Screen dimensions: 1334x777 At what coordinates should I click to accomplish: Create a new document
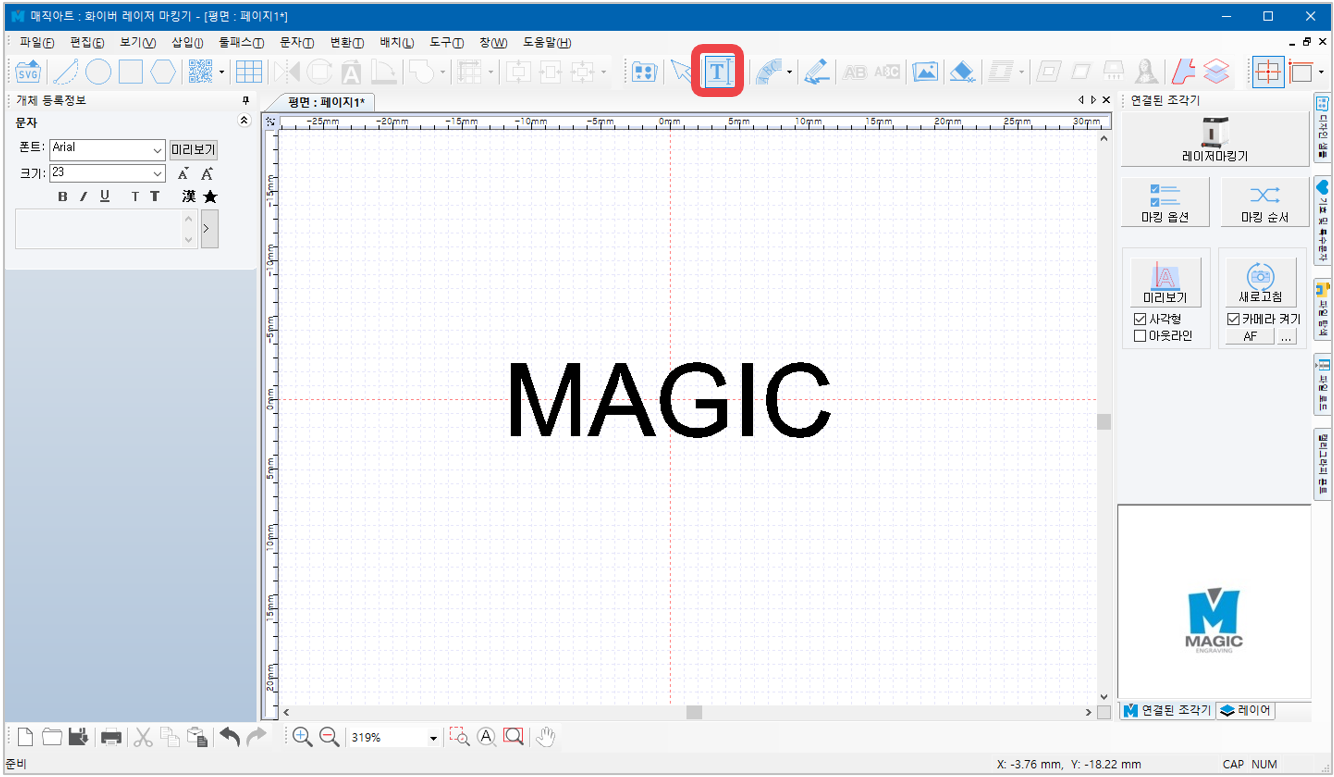[x=26, y=737]
